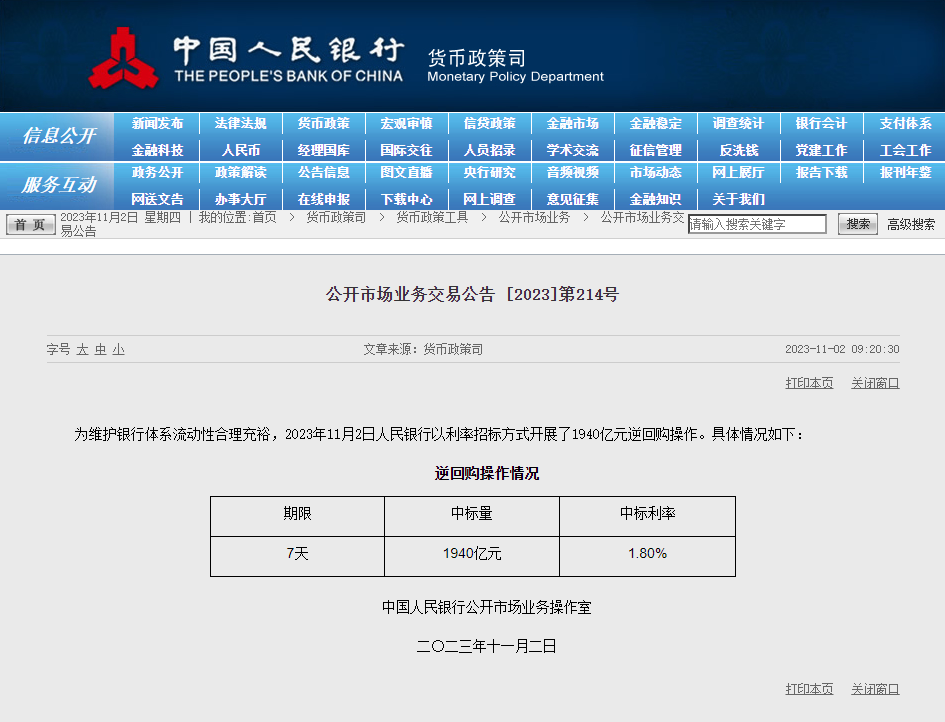Open 高级搜索 advanced search
The width and height of the screenshot is (945, 722).
pyautogui.click(x=911, y=225)
